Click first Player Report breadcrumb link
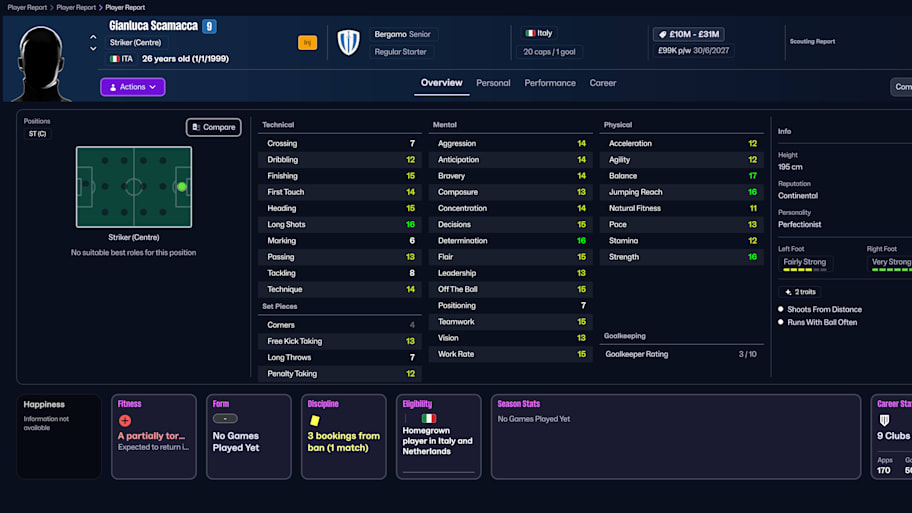This screenshot has width=912, height=513. click(27, 8)
